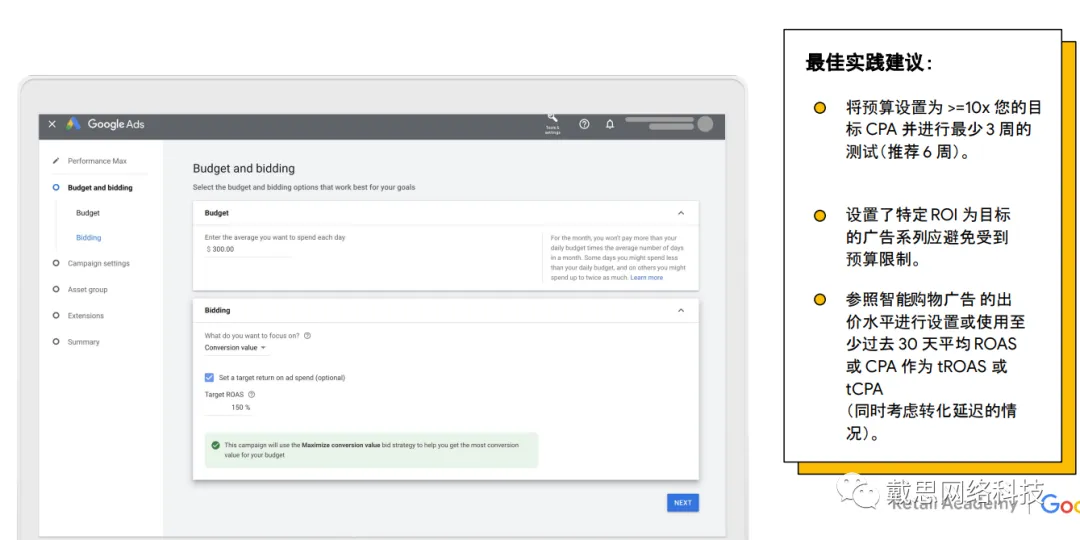This screenshot has height=540, width=1080.
Task: Open the help question mark icon
Action: point(584,125)
